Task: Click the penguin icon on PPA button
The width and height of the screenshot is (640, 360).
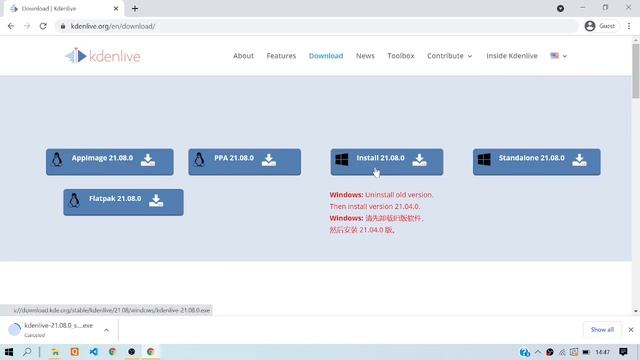Action: [x=199, y=160]
